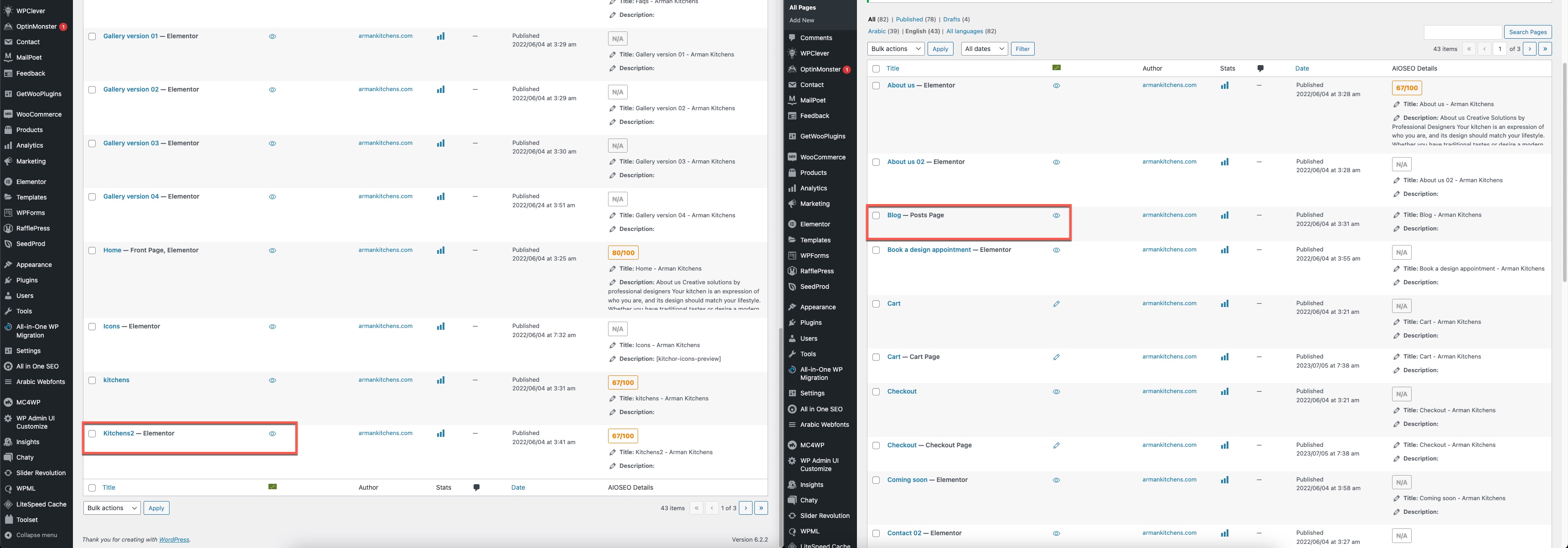Click eye icon next to Blog Posts Page
The image size is (1568, 548).
1056,215
